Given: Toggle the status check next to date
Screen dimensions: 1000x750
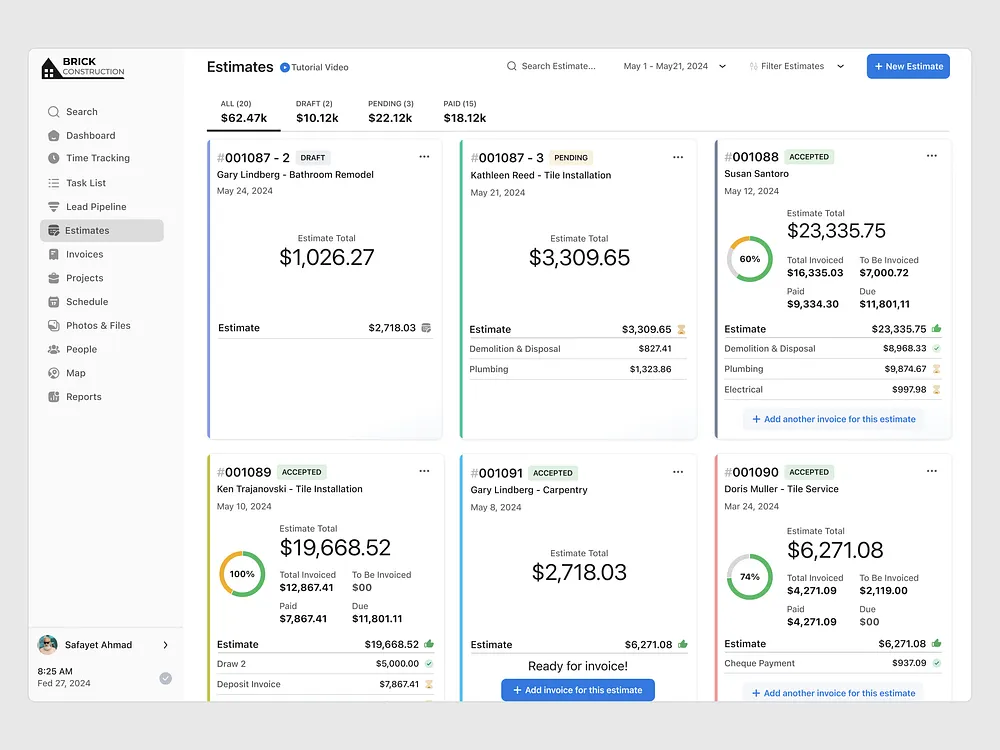Looking at the screenshot, I should tap(166, 678).
